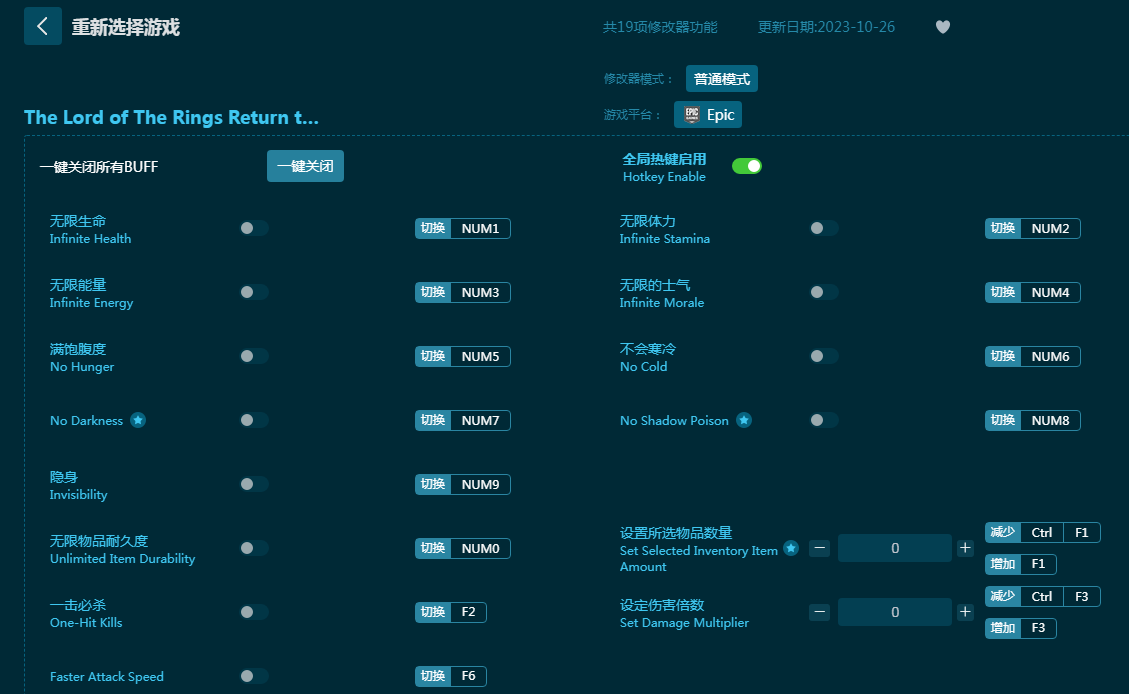Click star badge next to Set Selected Inventory Item
The image size is (1129, 694).
791,549
